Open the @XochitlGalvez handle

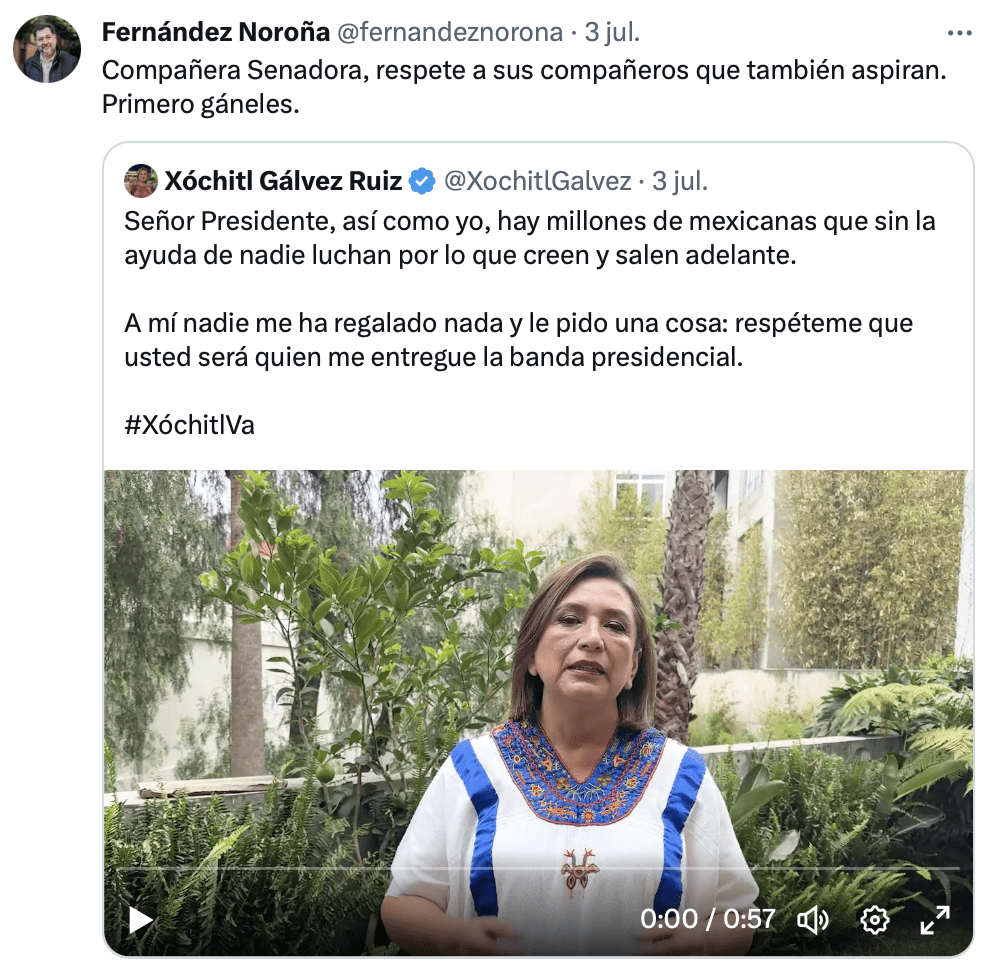coord(537,181)
